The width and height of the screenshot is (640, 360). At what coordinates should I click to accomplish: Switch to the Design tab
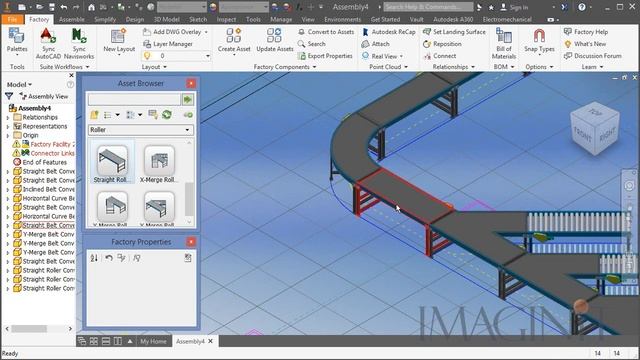(135, 19)
